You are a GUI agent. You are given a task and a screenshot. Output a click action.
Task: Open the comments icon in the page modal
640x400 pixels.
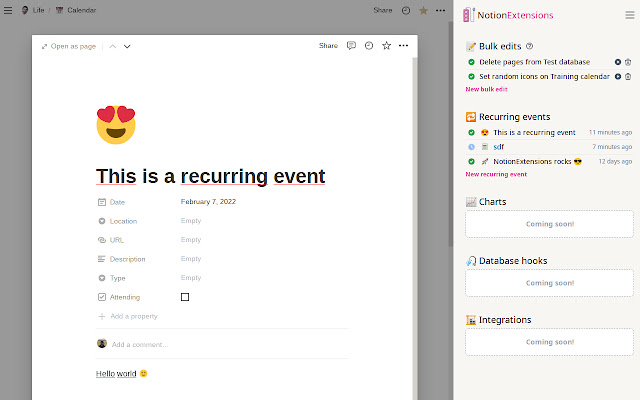click(x=351, y=46)
